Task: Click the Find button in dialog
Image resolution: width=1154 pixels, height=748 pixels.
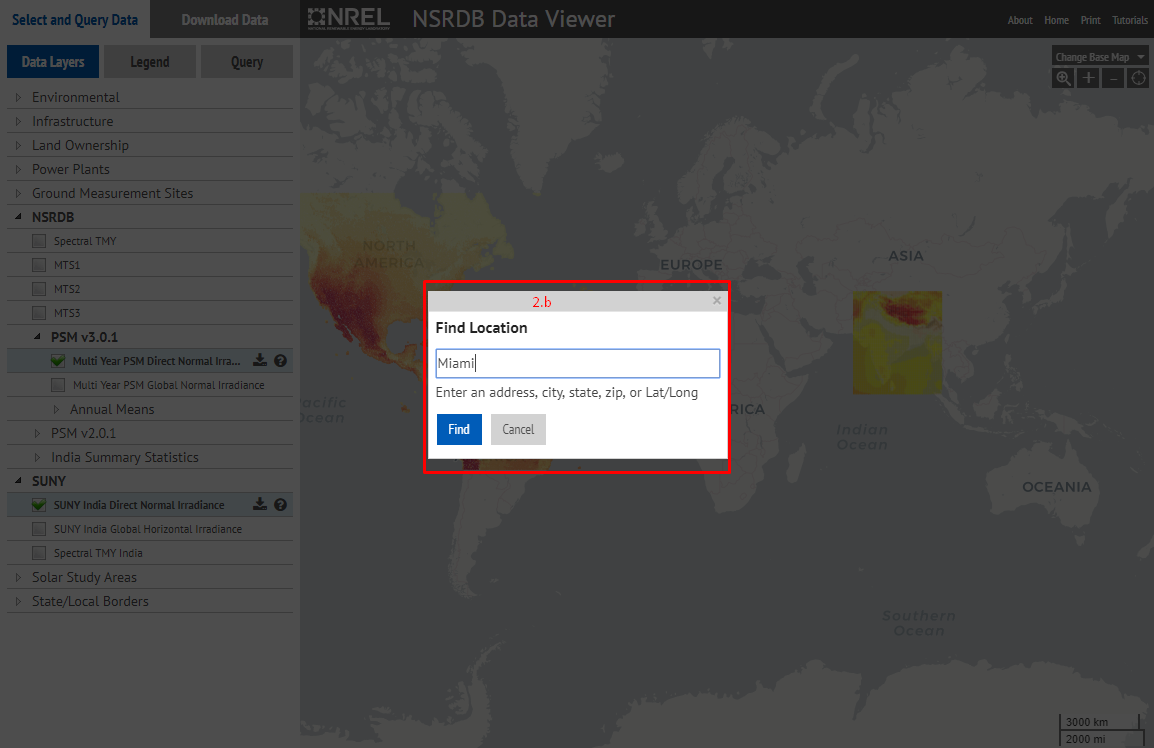Action: pos(459,429)
